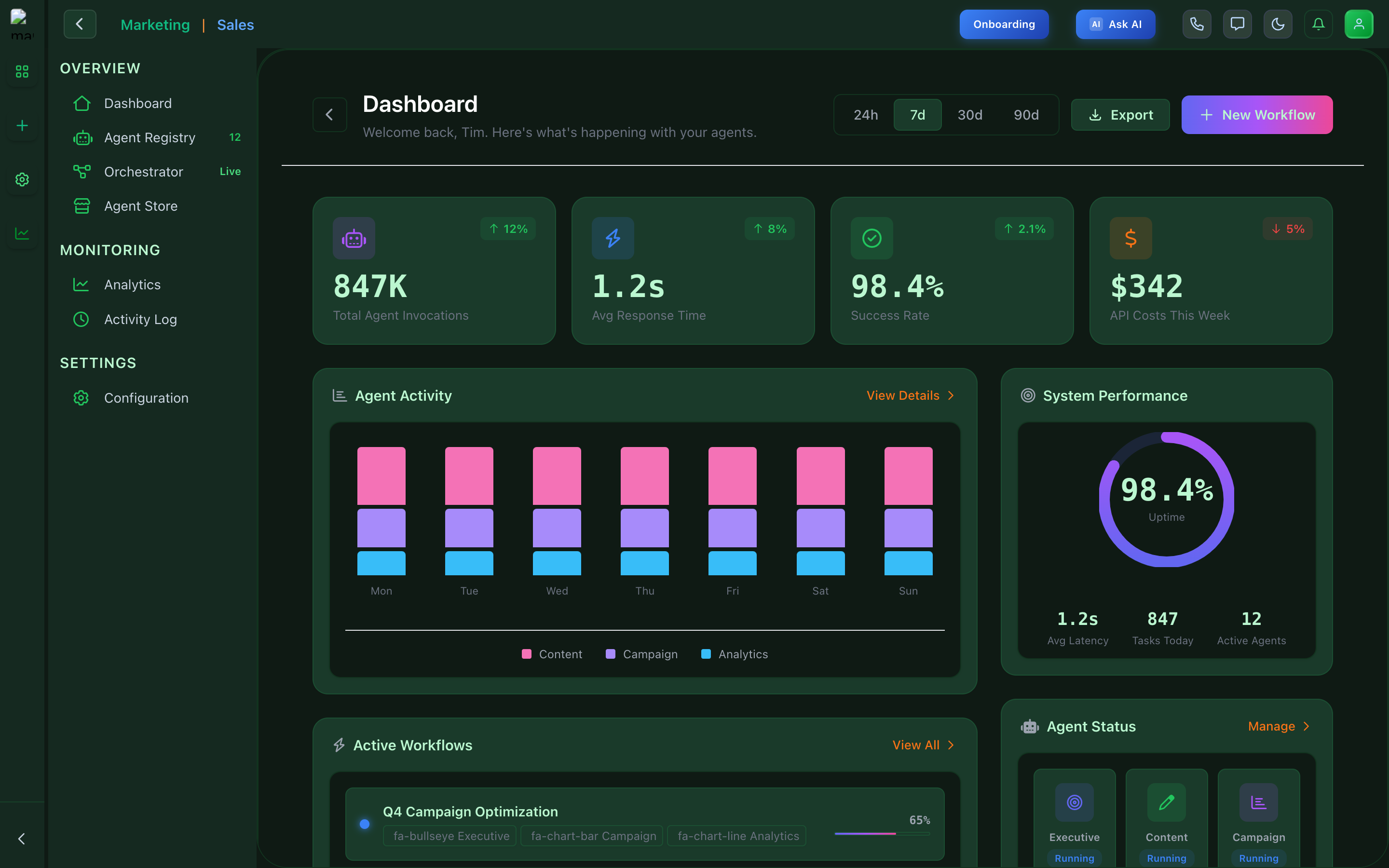The image size is (1389, 868).
Task: Select the 90d time range
Action: point(1026,115)
